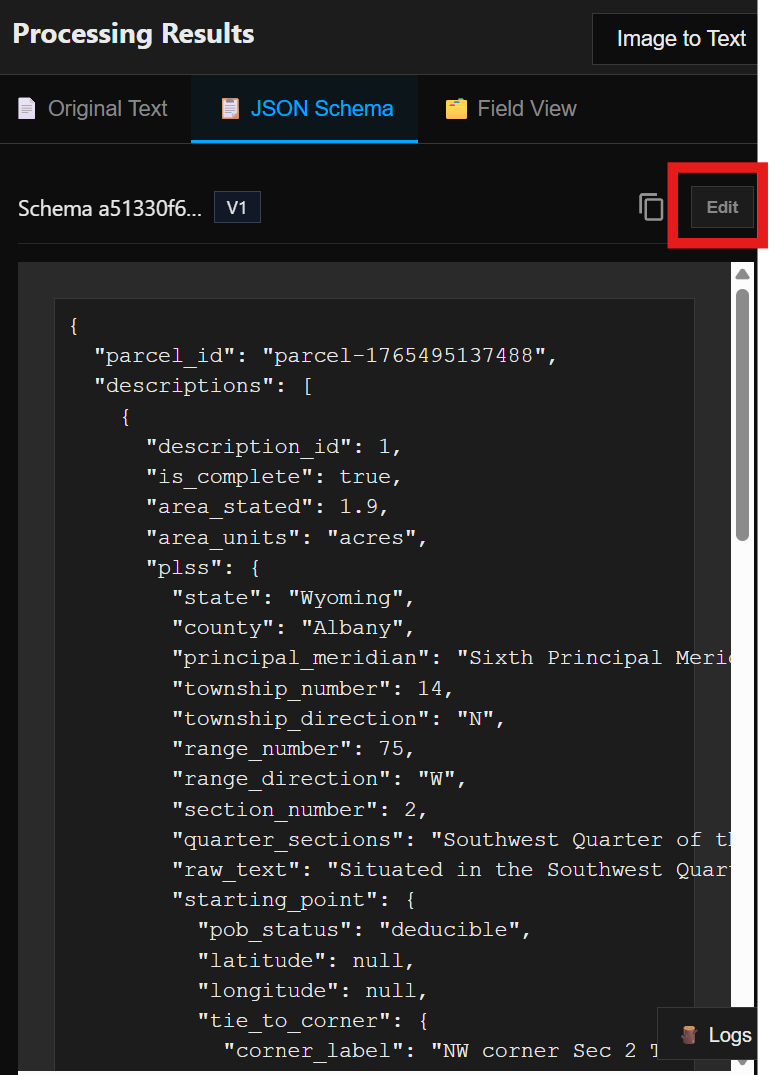Click the "description_id": 1 line
The height and width of the screenshot is (1075, 769).
273,446
